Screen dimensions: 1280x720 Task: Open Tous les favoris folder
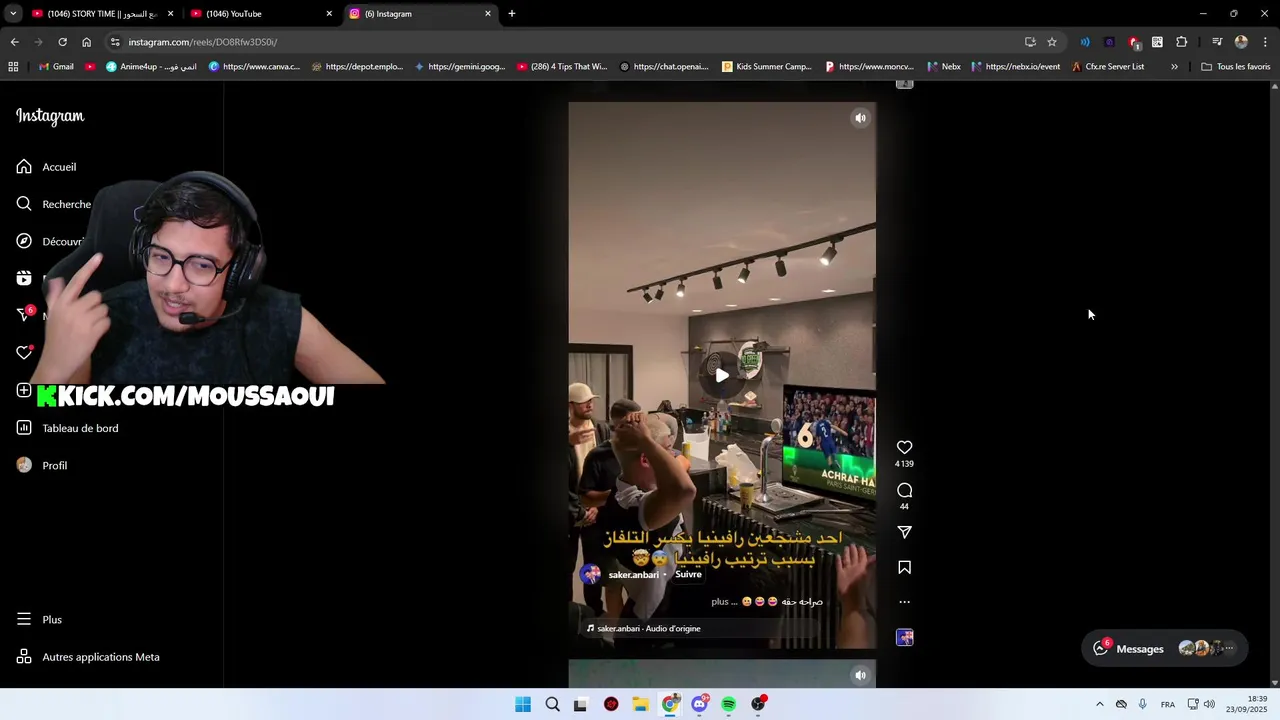tap(1236, 67)
